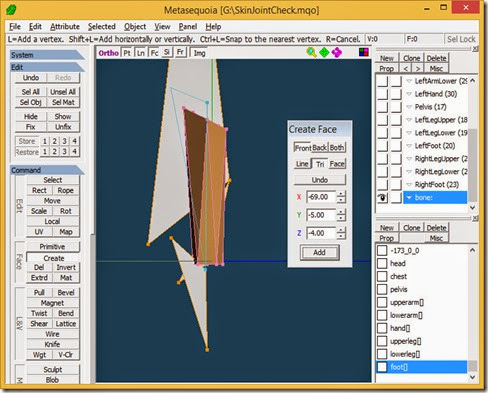488x393 pixels.
Task: Click the Y coordinate input field
Action: tap(321, 215)
